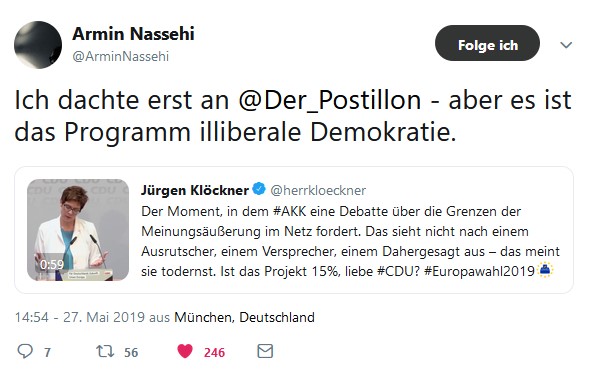Image resolution: width=599 pixels, height=379 pixels.
Task: Click the @ArminNassehi handle
Action: tap(120, 56)
